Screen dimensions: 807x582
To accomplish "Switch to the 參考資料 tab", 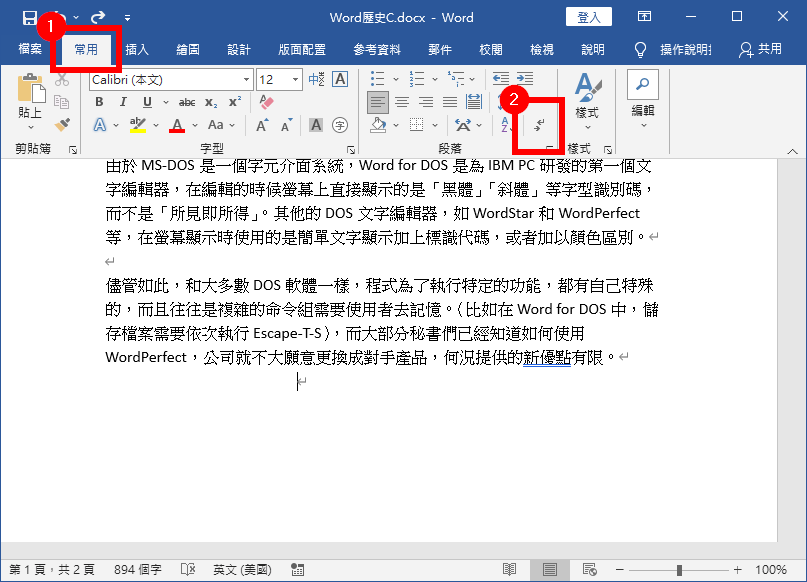I will (377, 49).
